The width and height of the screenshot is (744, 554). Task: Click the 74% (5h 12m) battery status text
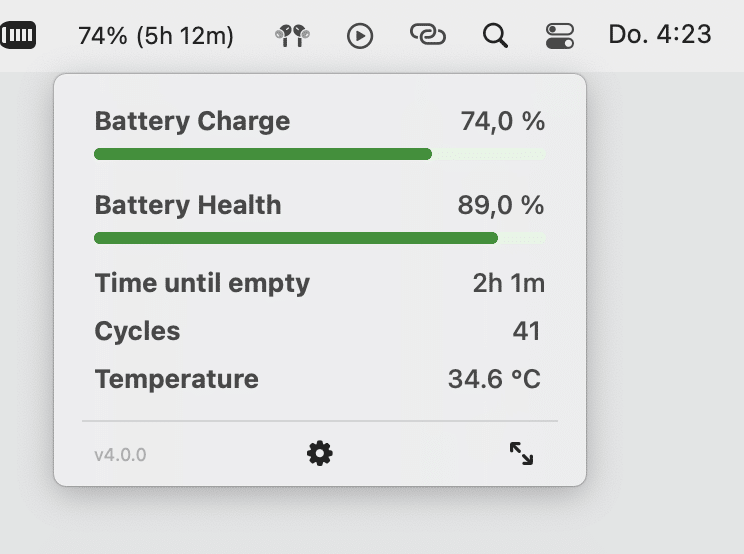tap(156, 36)
